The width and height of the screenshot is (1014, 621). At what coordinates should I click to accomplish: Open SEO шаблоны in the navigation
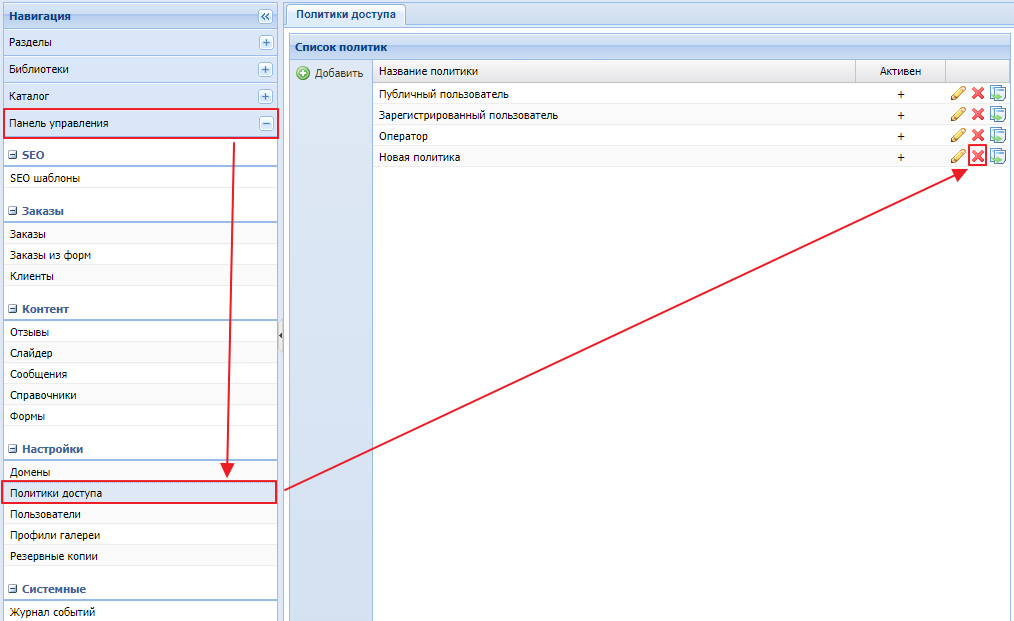coord(45,178)
